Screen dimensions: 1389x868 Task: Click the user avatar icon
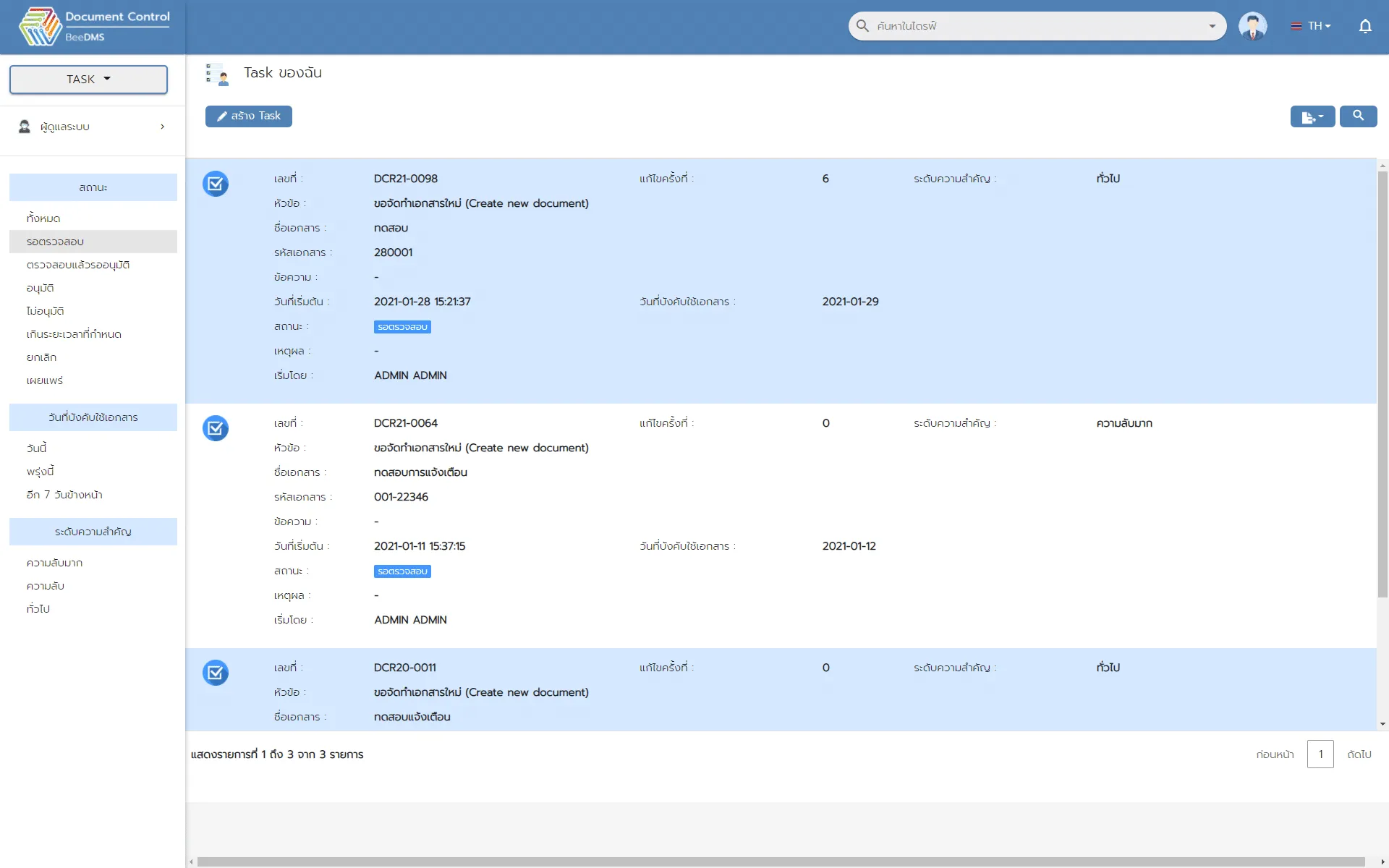point(1252,26)
